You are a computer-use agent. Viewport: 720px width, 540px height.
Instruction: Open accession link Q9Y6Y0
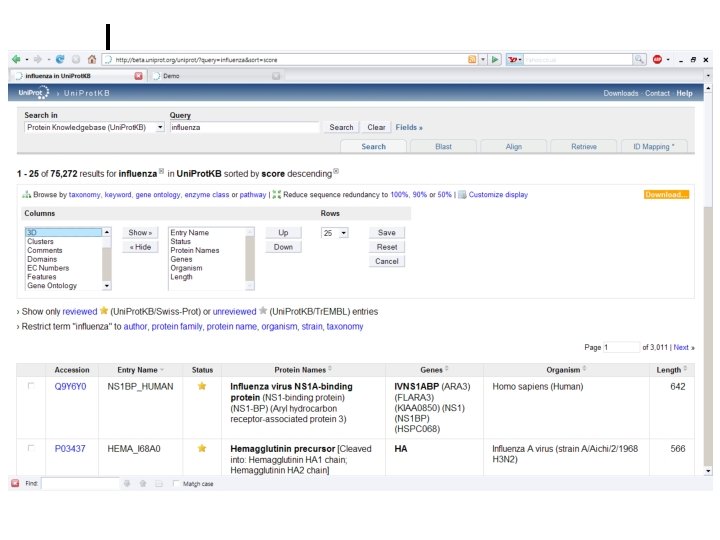70,386
